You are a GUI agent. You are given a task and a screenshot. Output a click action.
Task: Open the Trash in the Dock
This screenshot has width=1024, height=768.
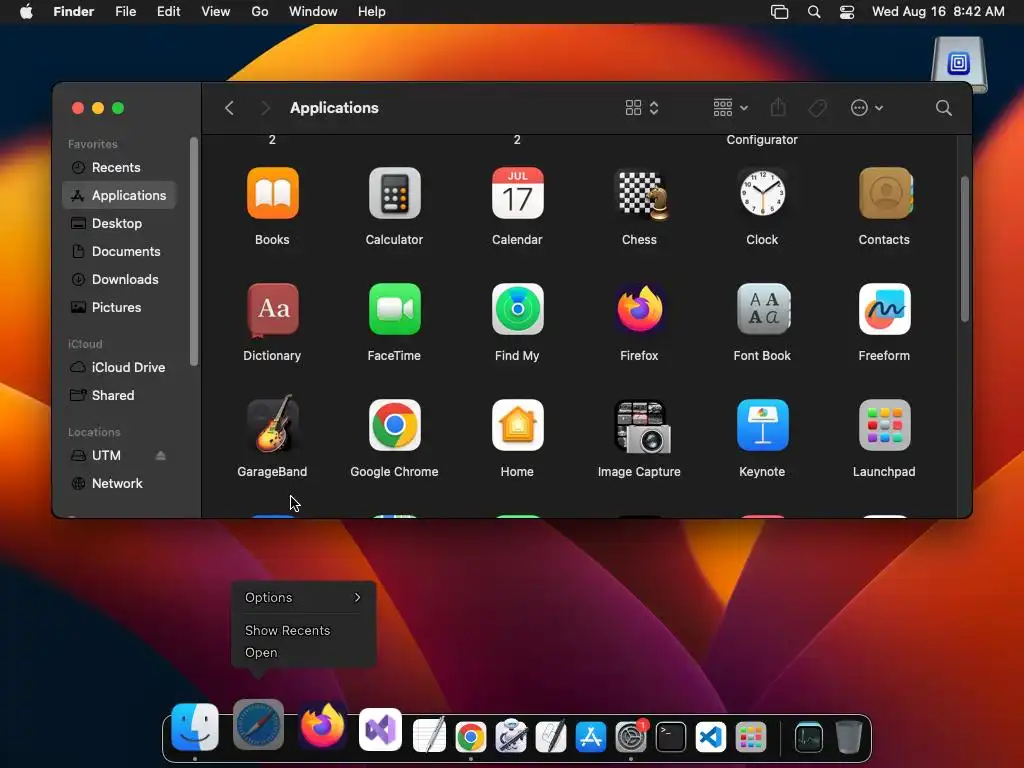848,737
